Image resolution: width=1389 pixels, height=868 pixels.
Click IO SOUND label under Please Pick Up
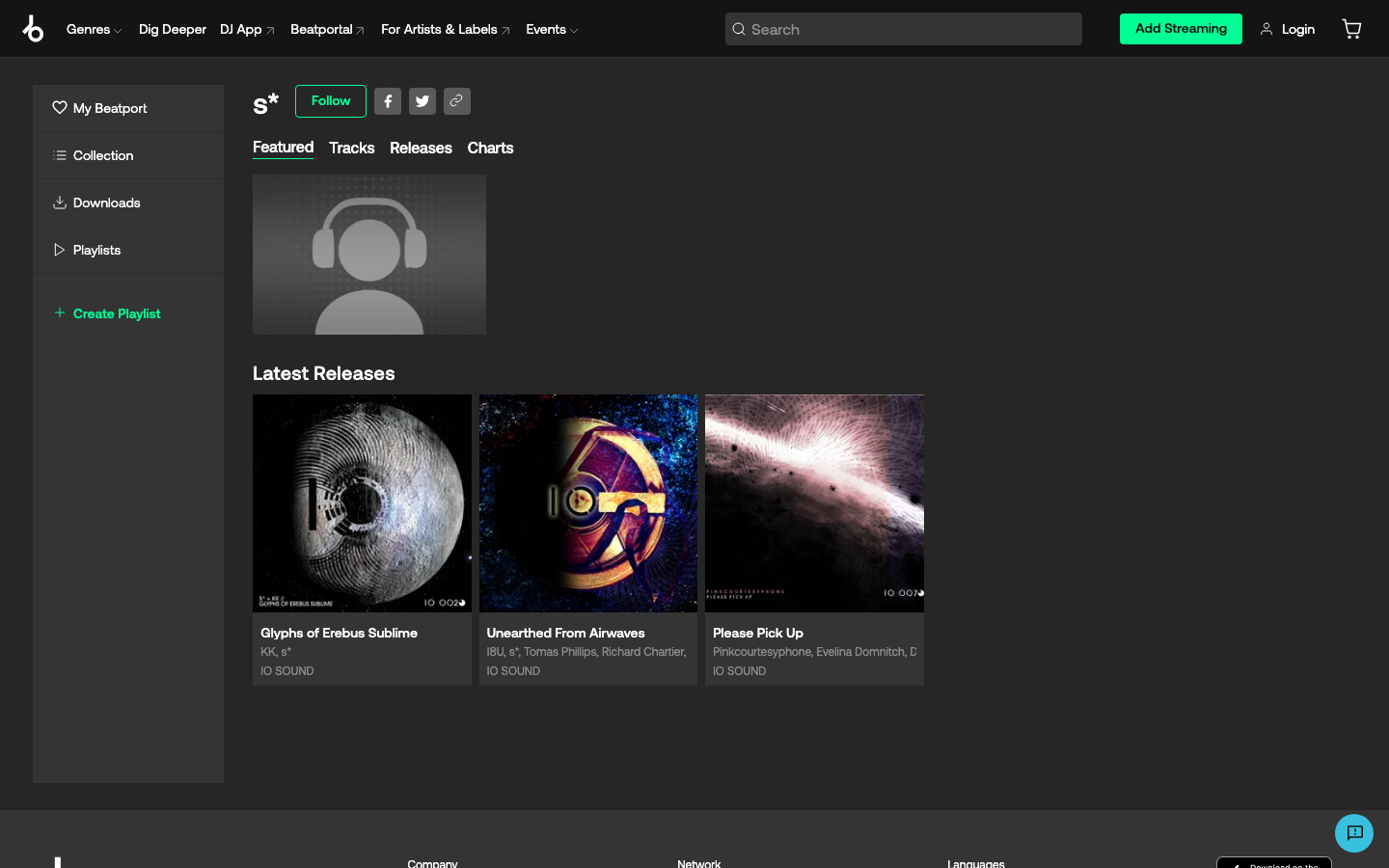click(x=740, y=671)
